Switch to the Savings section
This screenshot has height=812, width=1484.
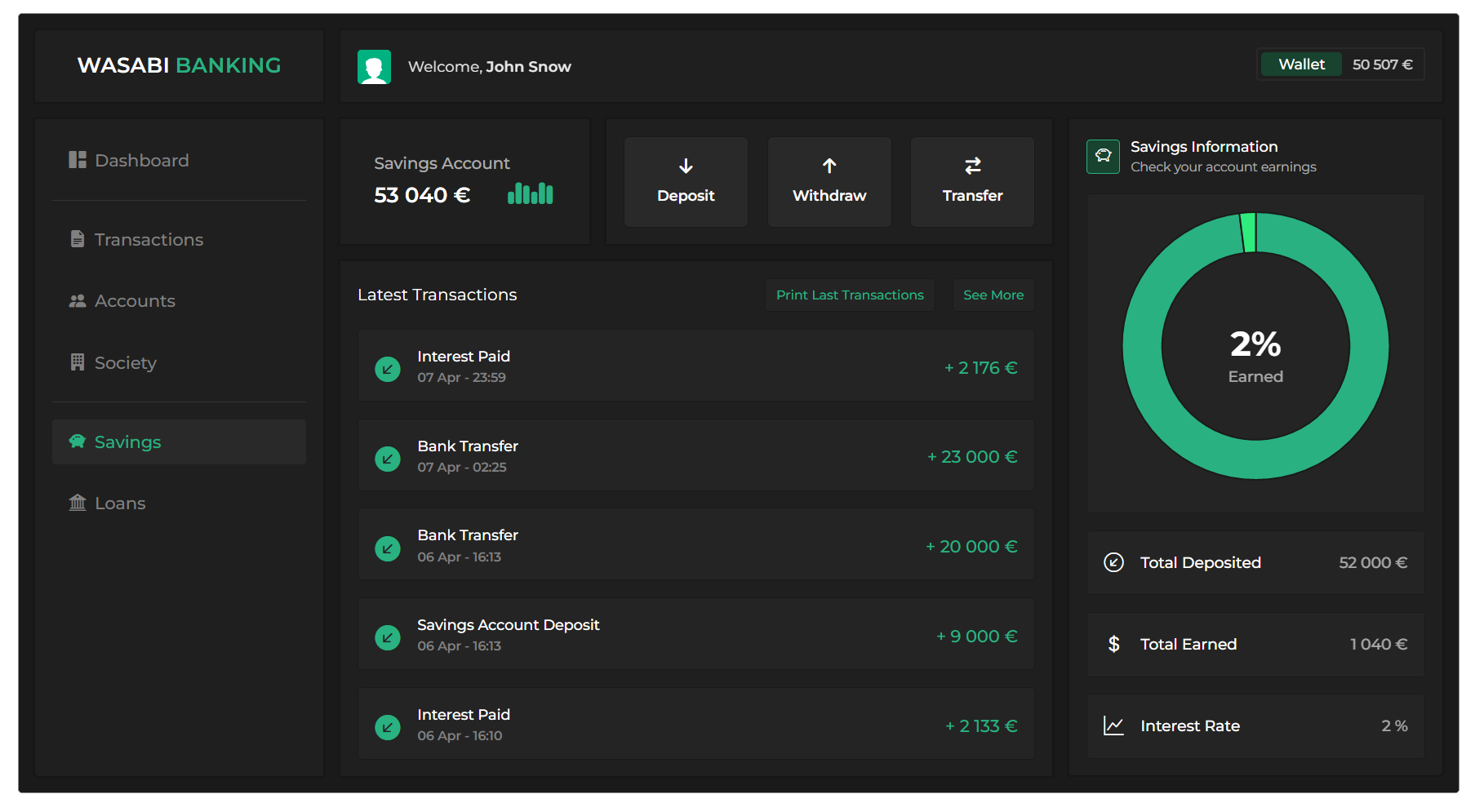pyautogui.click(x=127, y=441)
